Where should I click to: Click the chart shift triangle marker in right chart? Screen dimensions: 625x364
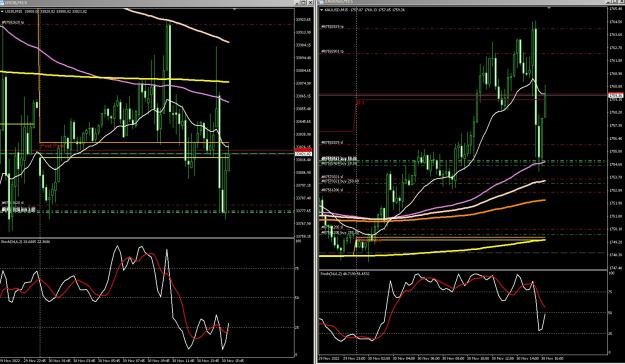click(550, 7)
